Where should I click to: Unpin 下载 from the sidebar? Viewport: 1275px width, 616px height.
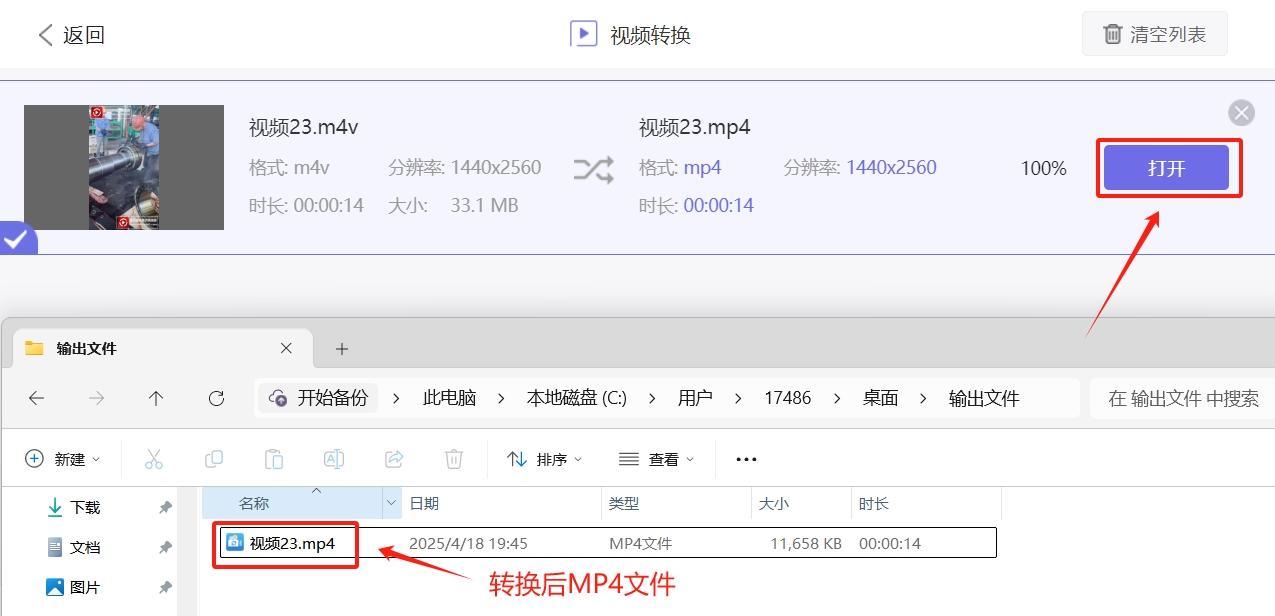(x=164, y=507)
